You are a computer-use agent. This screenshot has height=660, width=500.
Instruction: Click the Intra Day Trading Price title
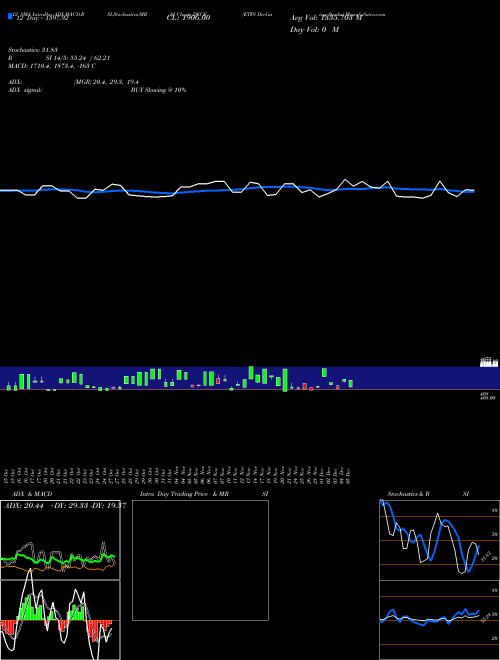(x=174, y=494)
